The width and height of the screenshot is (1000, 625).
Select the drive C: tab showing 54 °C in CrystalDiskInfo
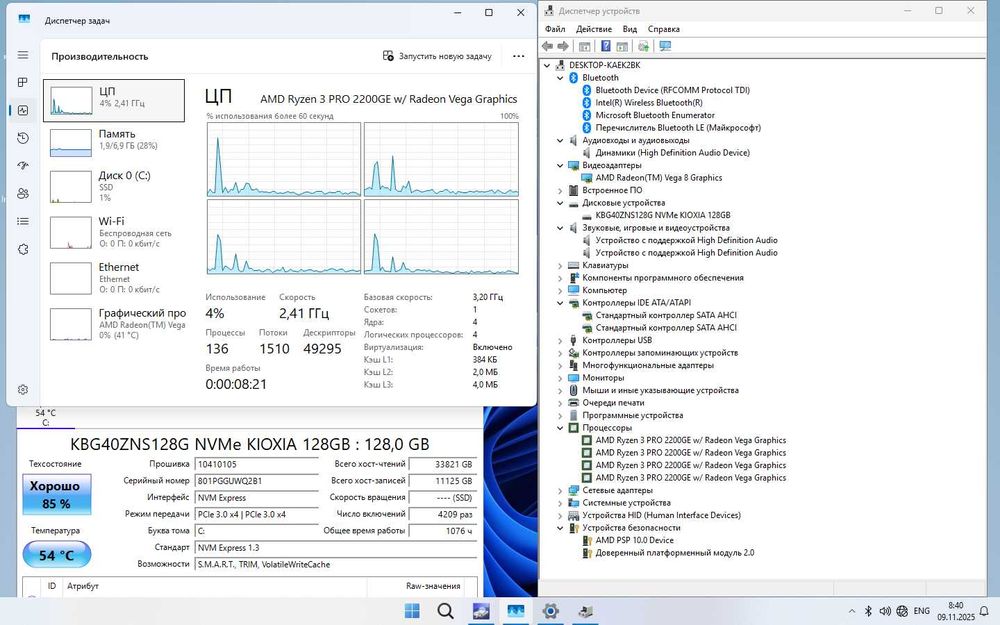click(x=45, y=418)
